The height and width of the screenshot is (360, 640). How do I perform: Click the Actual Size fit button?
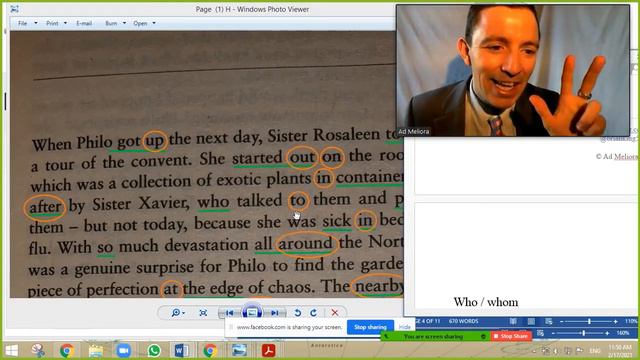(203, 313)
